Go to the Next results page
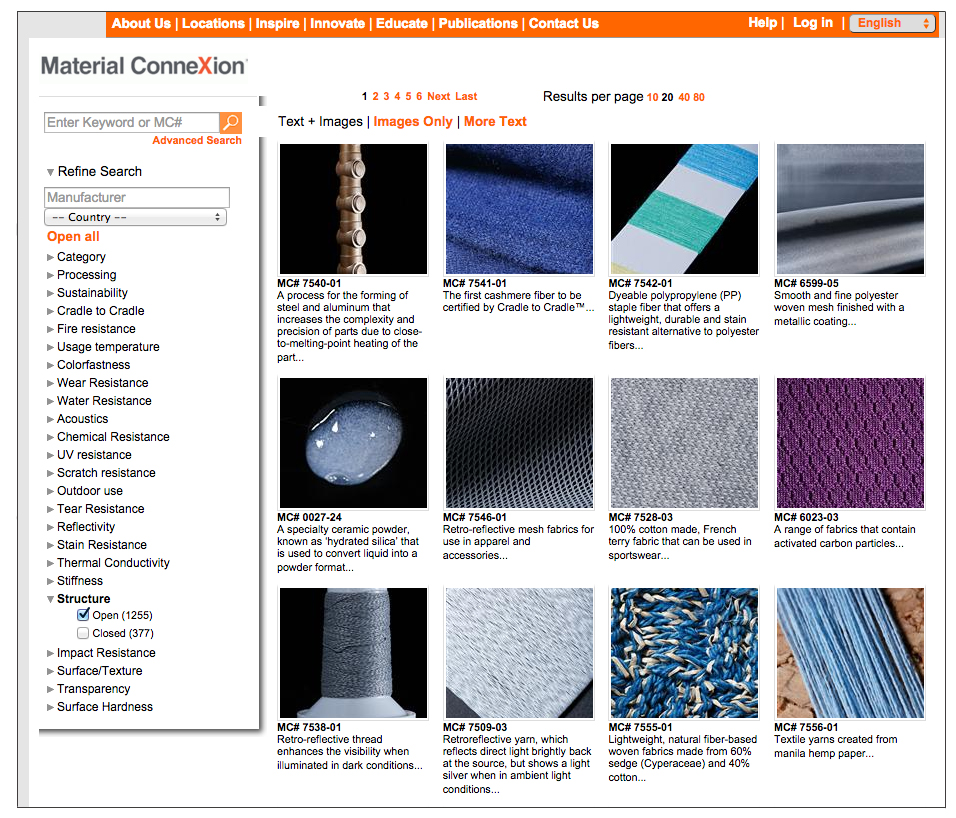Screen dimensions: 956x818 (438, 96)
